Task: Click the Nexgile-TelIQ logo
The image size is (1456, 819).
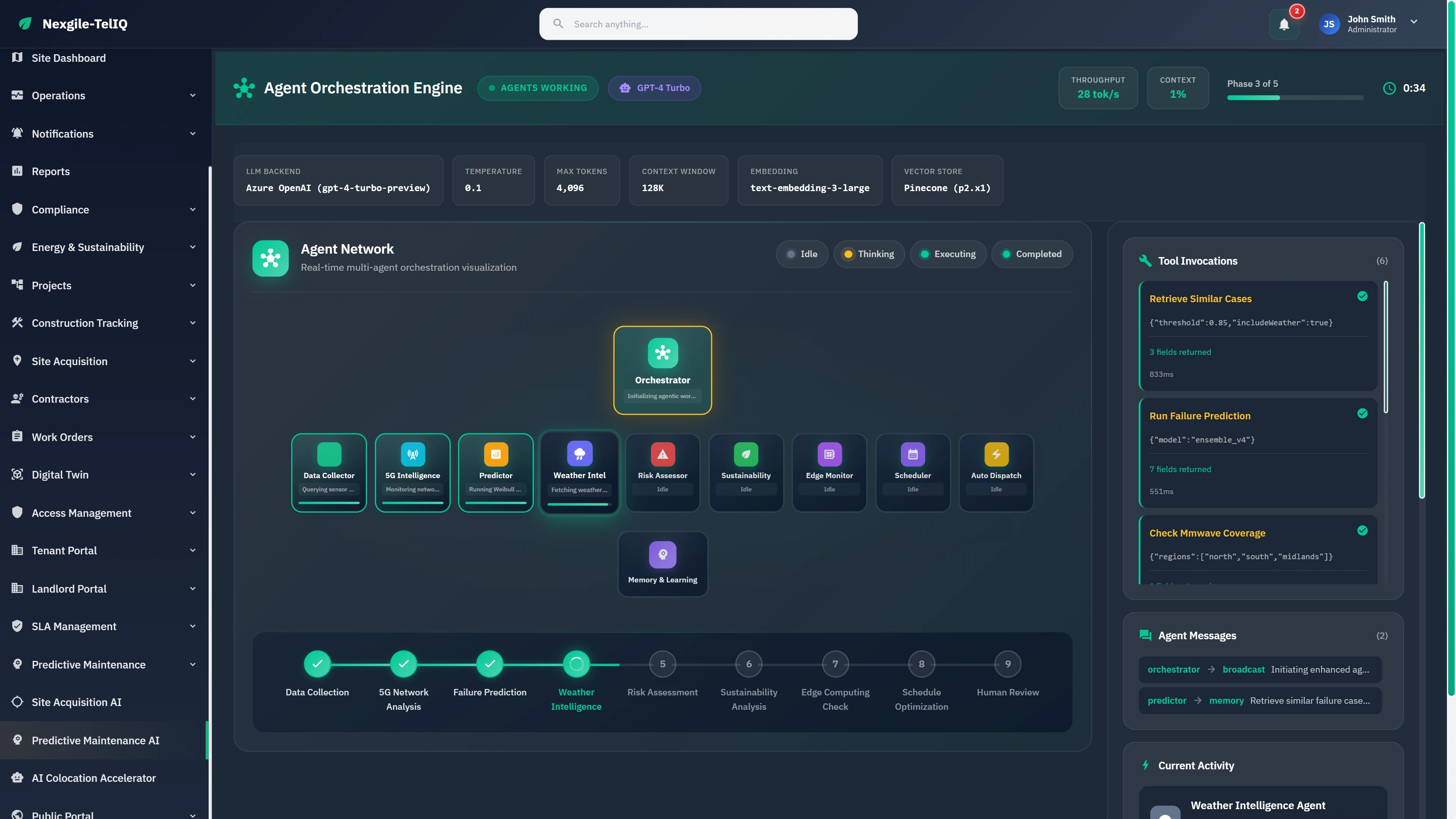Action: 71,24
